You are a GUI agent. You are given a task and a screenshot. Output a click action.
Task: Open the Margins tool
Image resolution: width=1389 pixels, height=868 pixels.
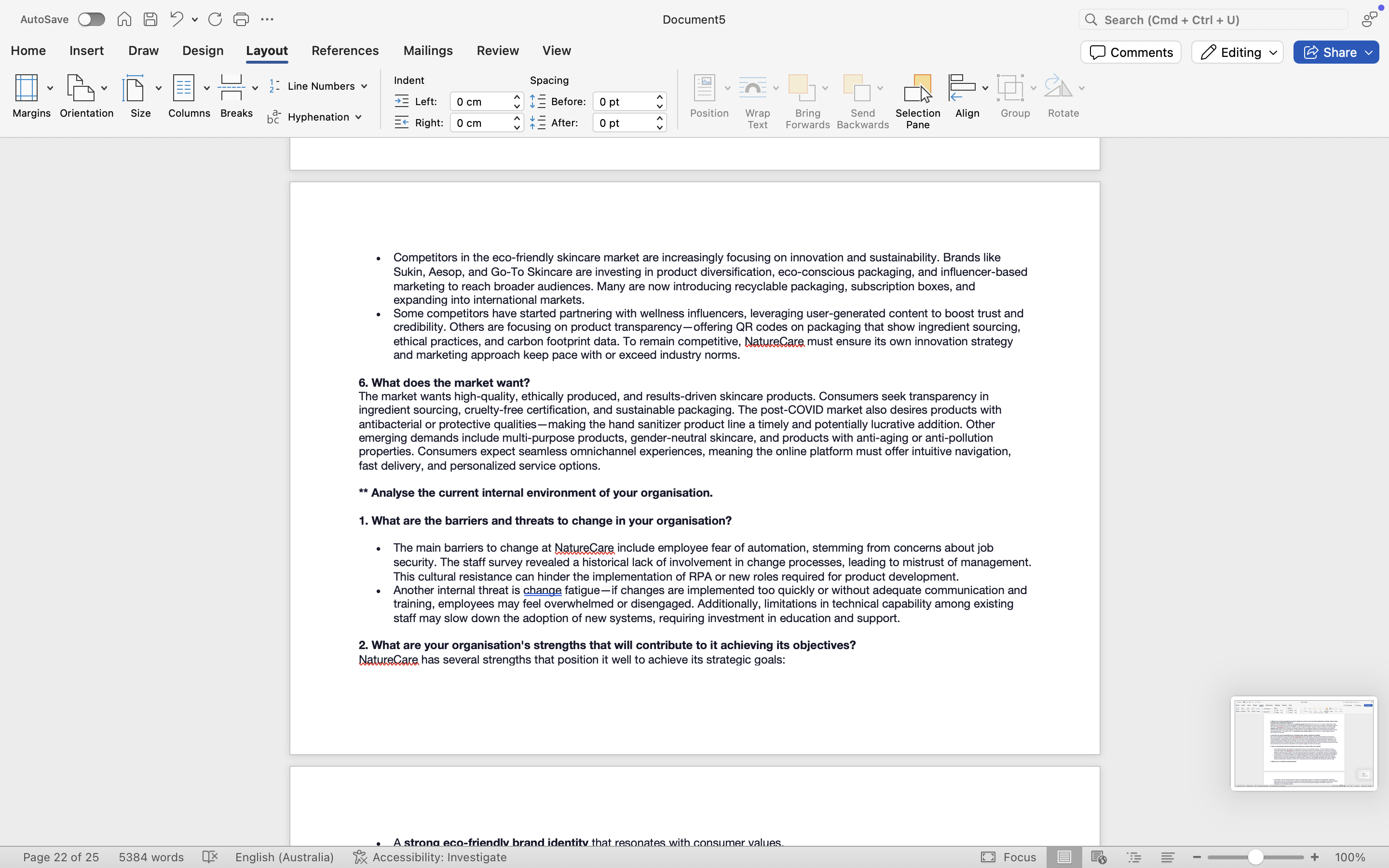coord(27,89)
